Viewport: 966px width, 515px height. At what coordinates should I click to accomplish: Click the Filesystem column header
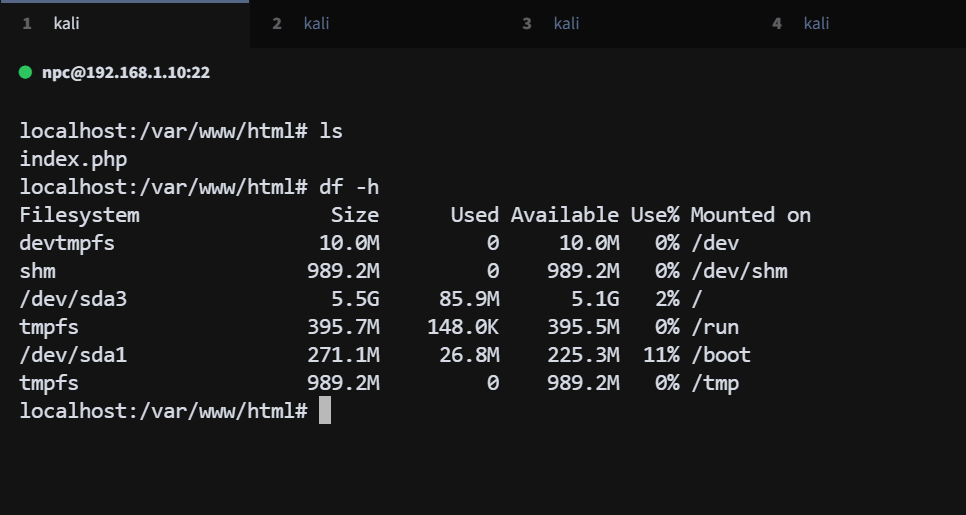point(79,214)
